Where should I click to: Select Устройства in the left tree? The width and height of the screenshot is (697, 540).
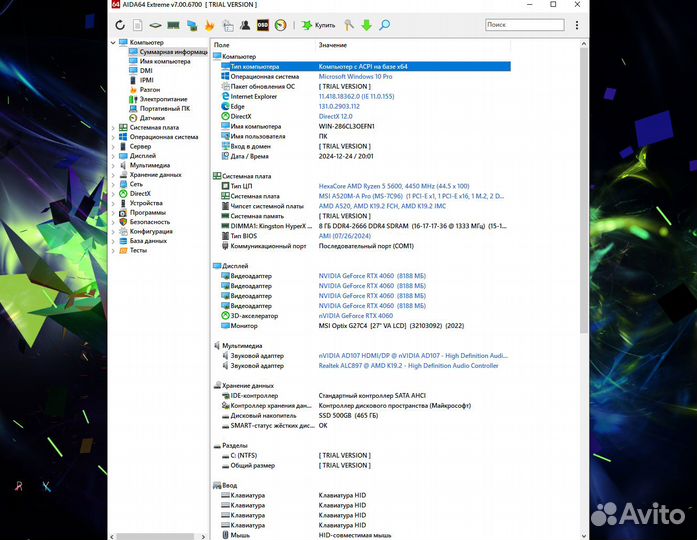point(140,203)
